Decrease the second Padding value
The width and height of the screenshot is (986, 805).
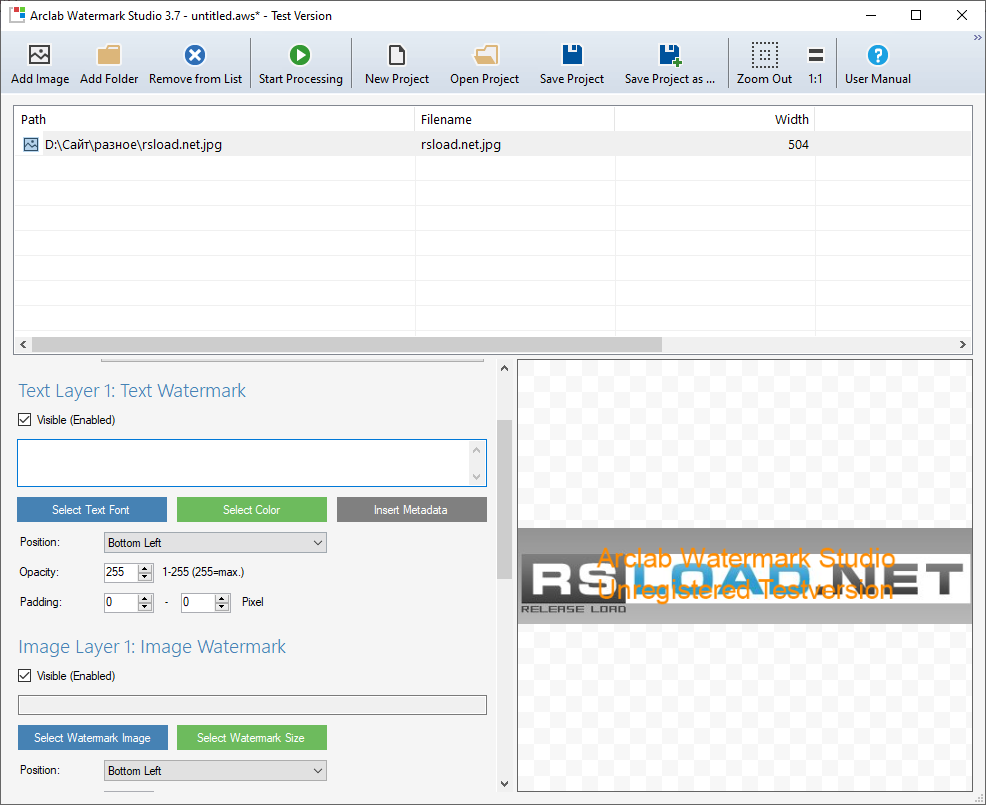tap(222, 607)
